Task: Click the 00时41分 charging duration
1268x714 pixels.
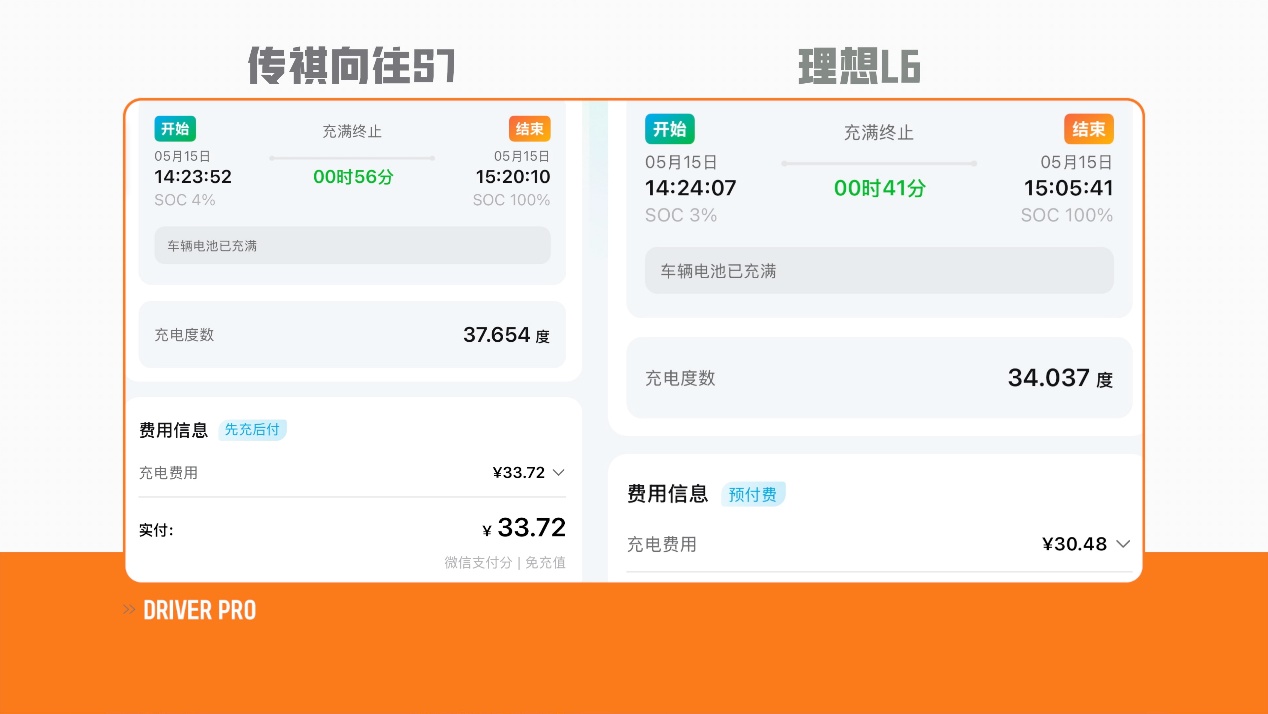Action: click(880, 188)
